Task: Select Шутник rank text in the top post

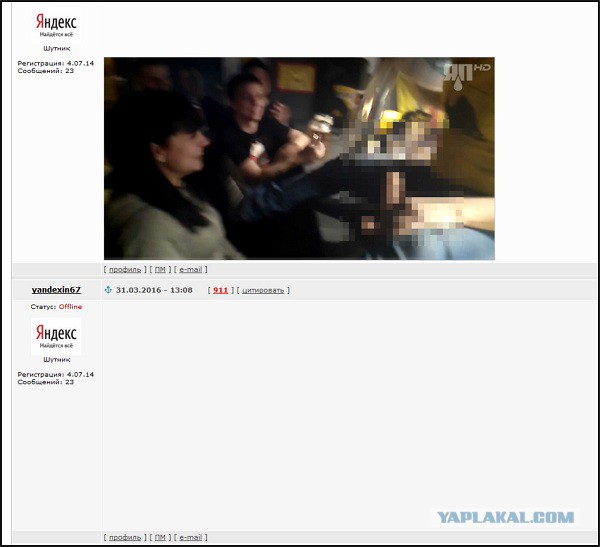Action: click(57, 48)
